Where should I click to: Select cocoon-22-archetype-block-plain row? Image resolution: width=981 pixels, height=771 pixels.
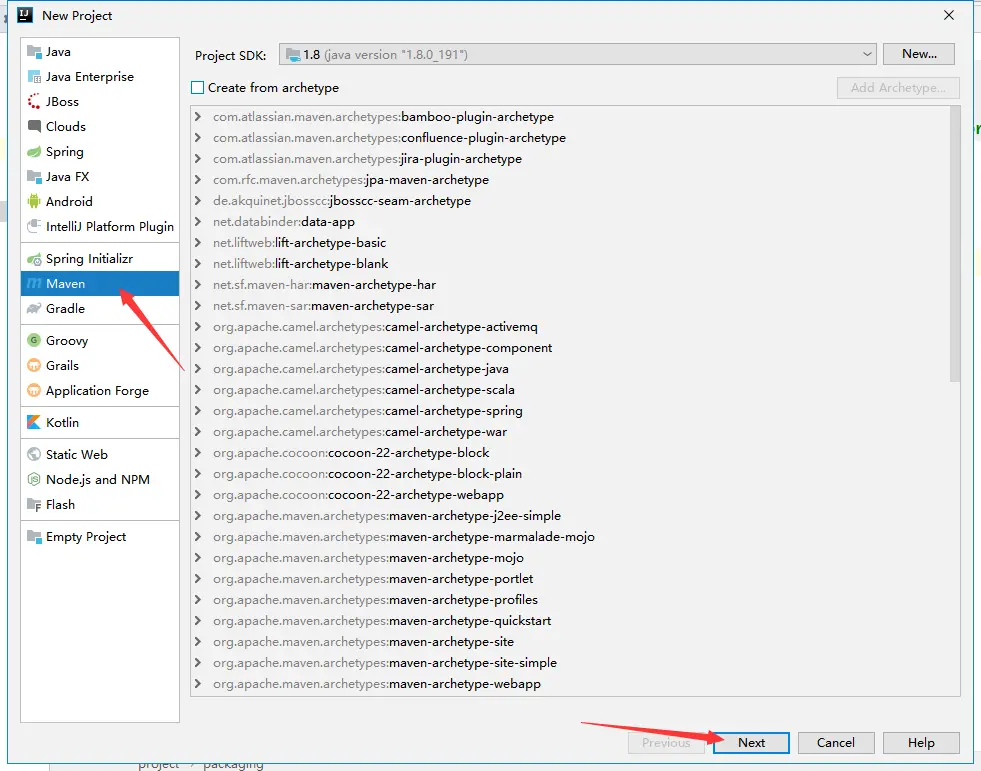coord(367,473)
